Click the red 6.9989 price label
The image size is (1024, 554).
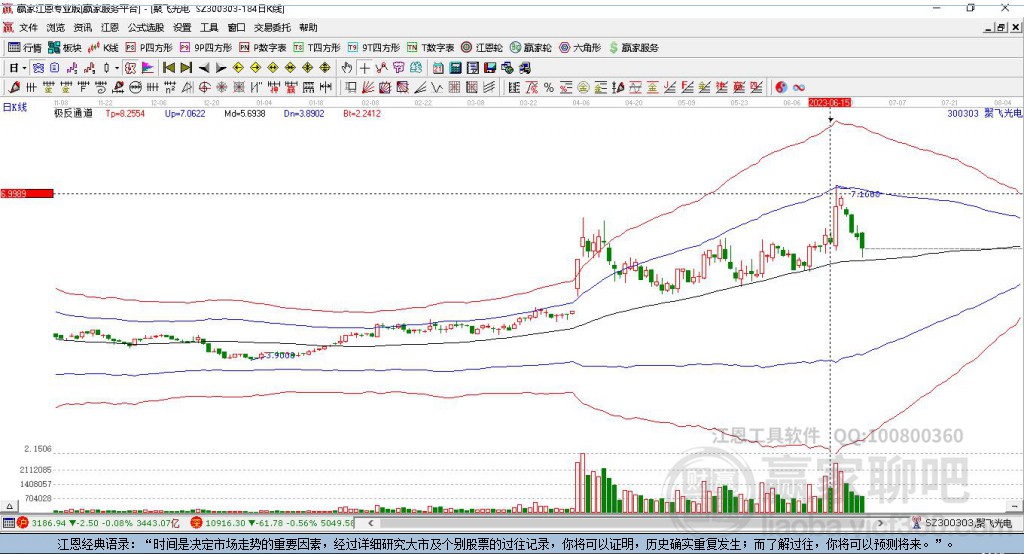pyautogui.click(x=27, y=193)
